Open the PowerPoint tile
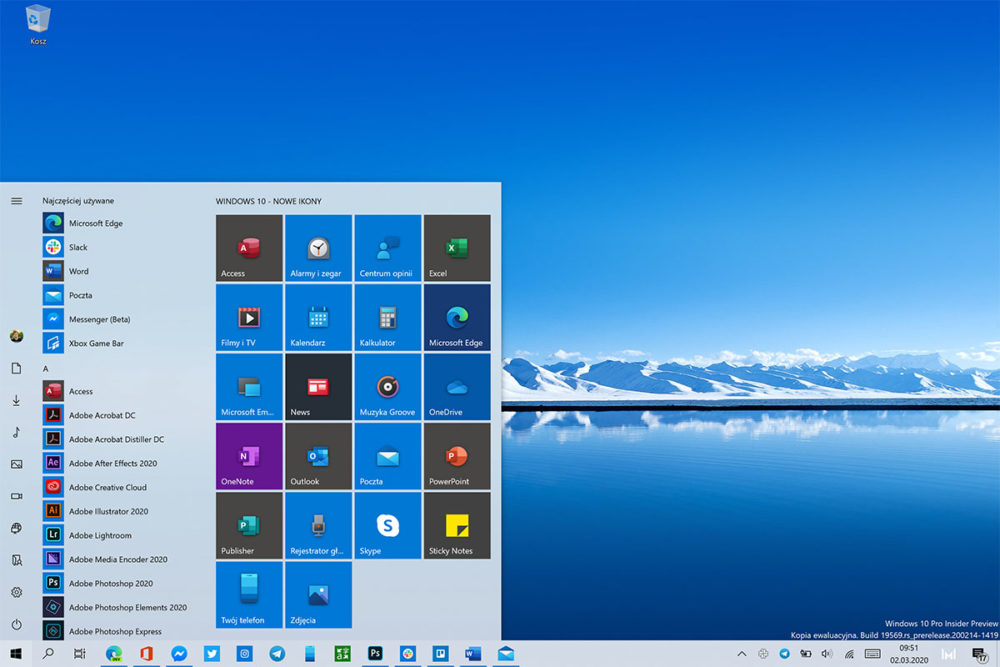The width and height of the screenshot is (1000, 667). [x=457, y=457]
